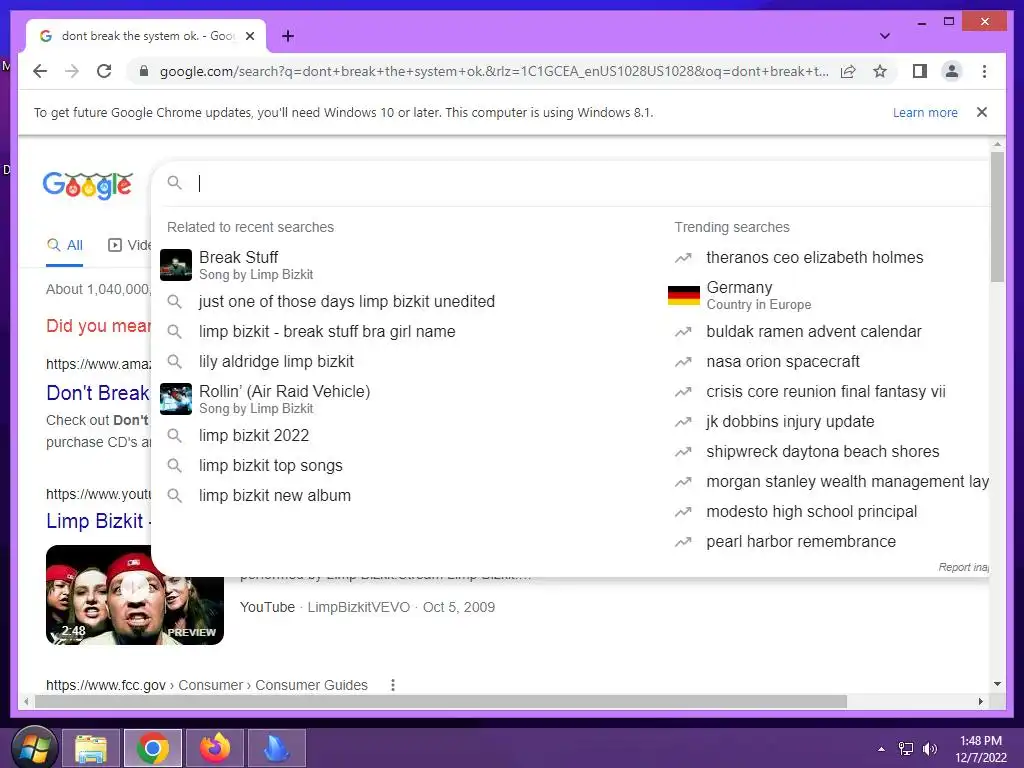The image size is (1024, 768).
Task: Play the Limp Bizkit video preview thumbnail
Action: (135, 595)
